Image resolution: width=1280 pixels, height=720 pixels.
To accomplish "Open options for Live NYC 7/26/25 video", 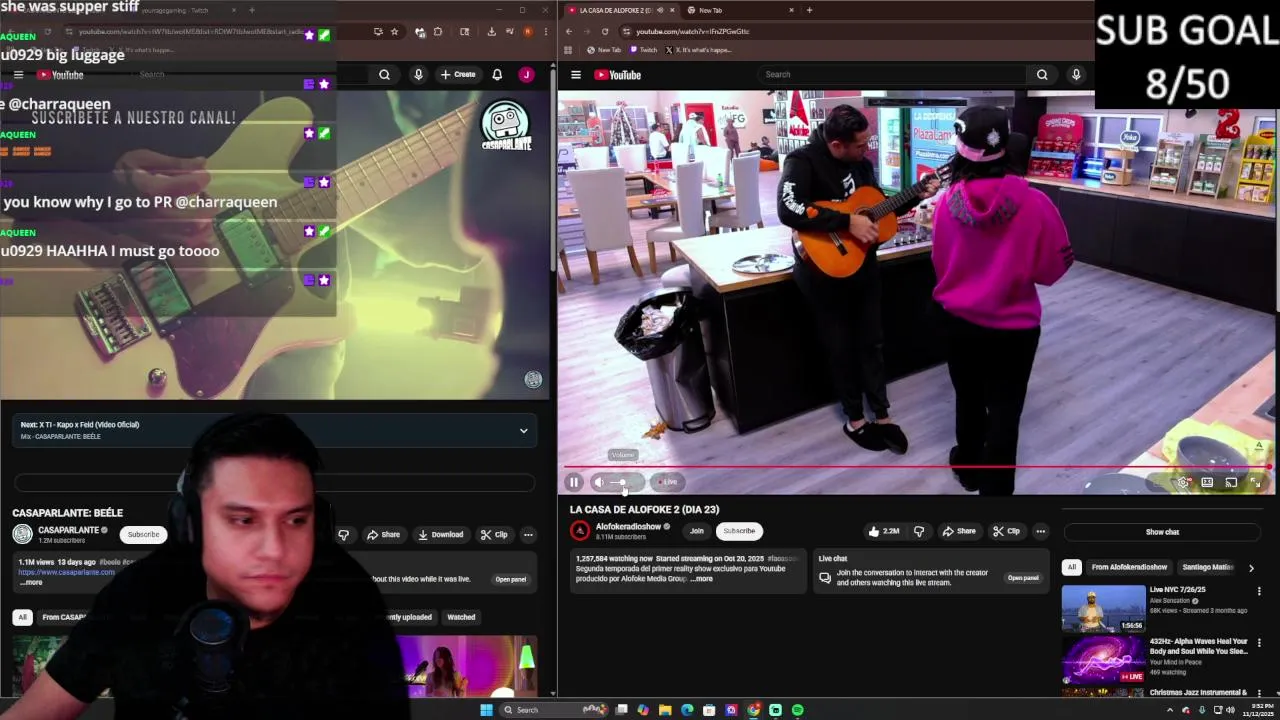I will click(1259, 591).
